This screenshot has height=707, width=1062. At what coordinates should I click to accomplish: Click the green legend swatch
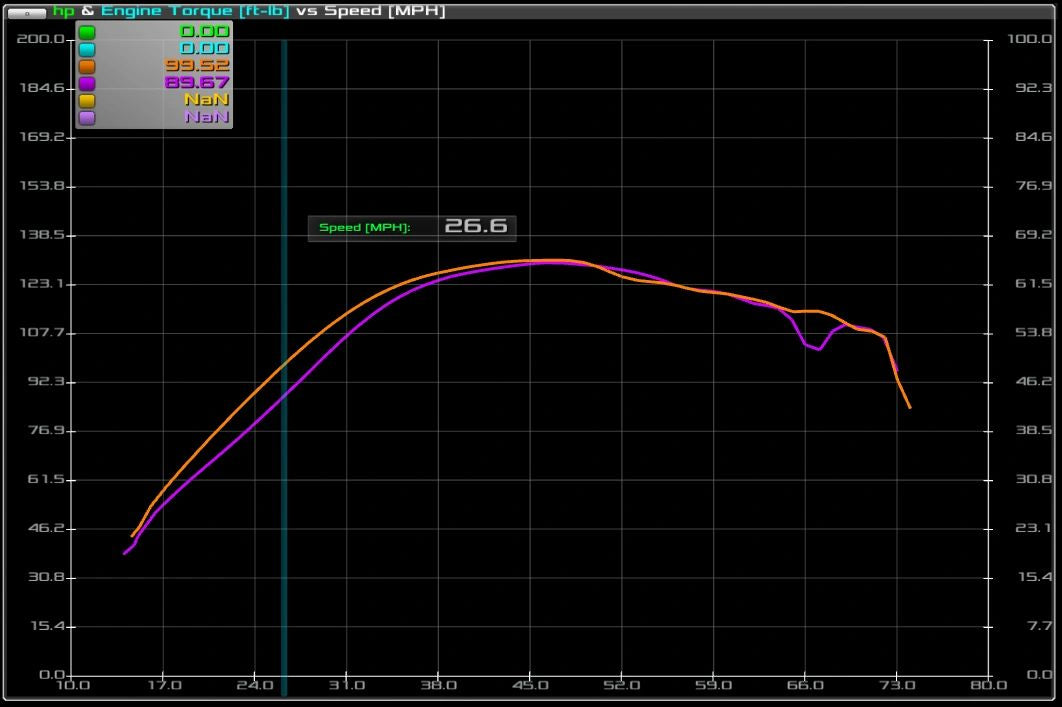[x=87, y=32]
